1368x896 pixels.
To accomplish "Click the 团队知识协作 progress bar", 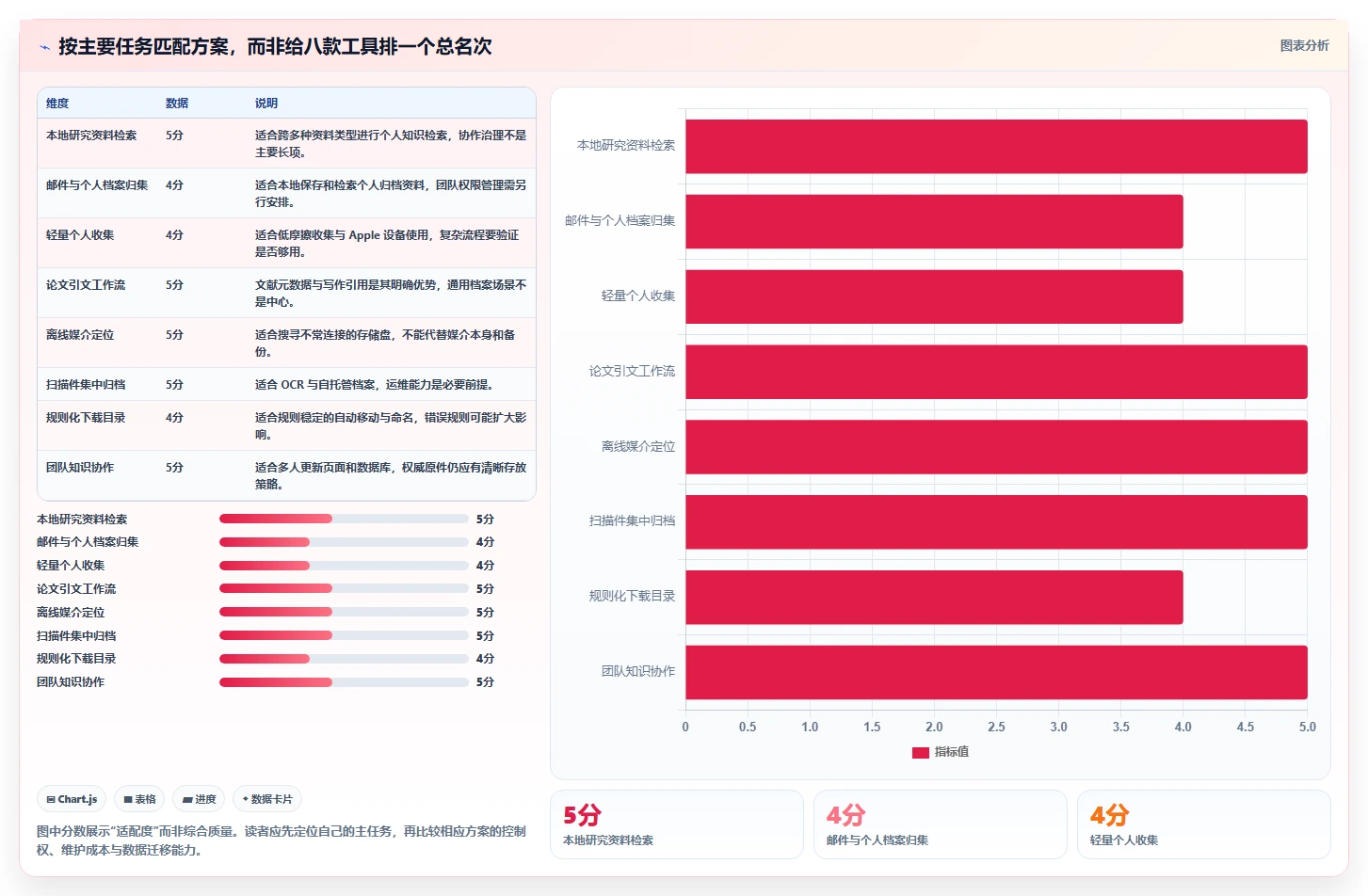I will click(x=344, y=682).
